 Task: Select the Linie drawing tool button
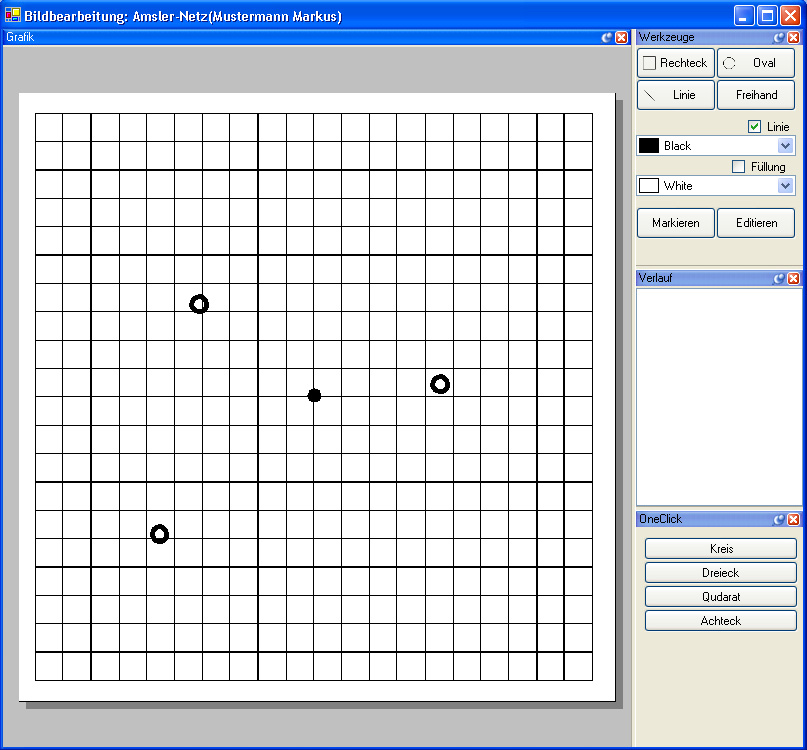[x=676, y=95]
